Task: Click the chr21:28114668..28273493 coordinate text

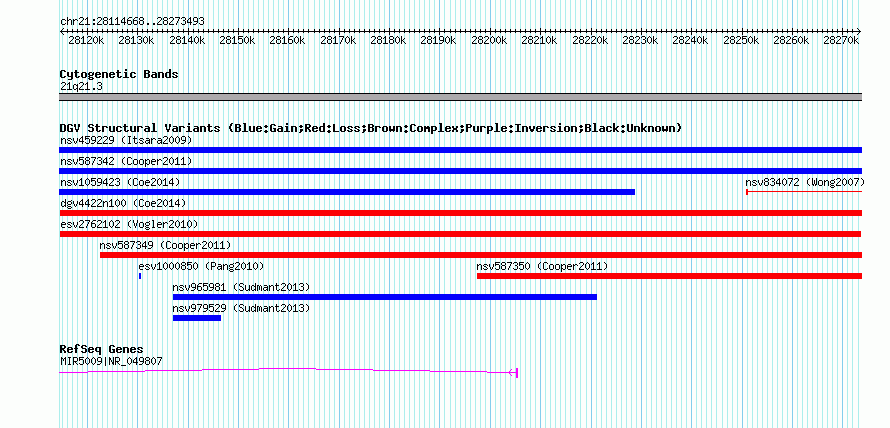Action: [x=132, y=22]
